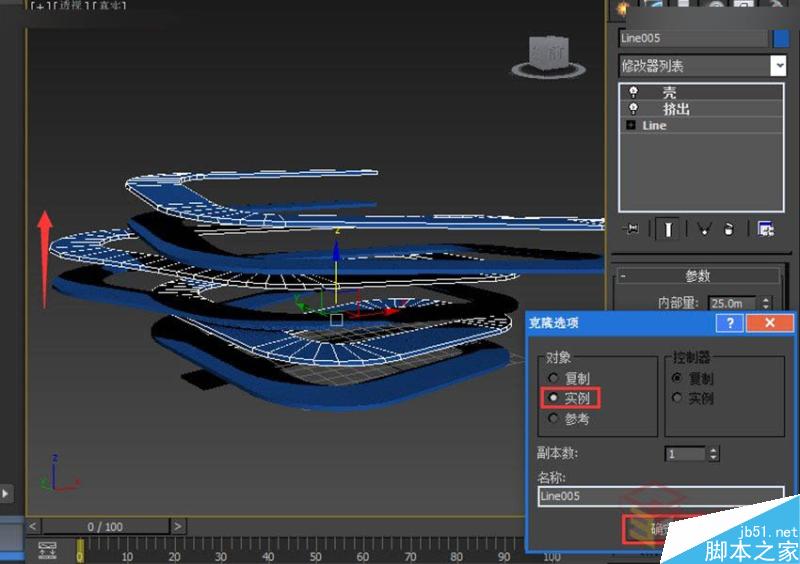
Task: Click the red X axis gizmo arrow
Action: [391, 311]
